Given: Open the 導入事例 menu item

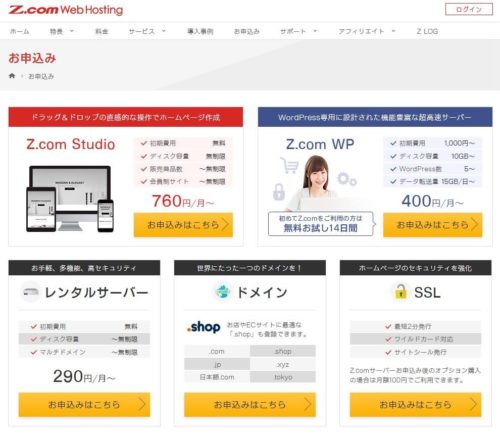Looking at the screenshot, I should [200, 31].
